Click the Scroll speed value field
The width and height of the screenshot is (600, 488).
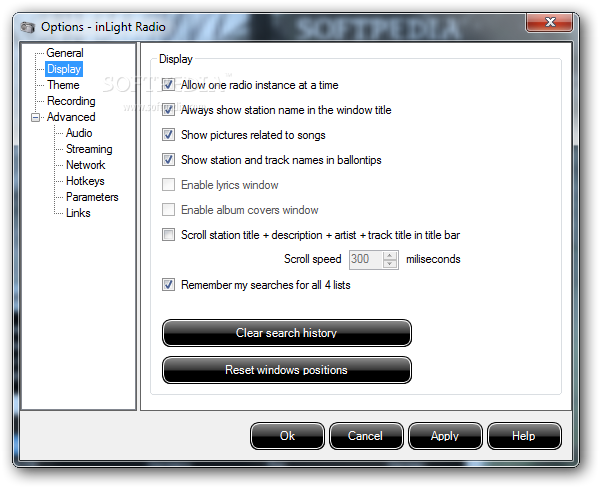tap(365, 260)
